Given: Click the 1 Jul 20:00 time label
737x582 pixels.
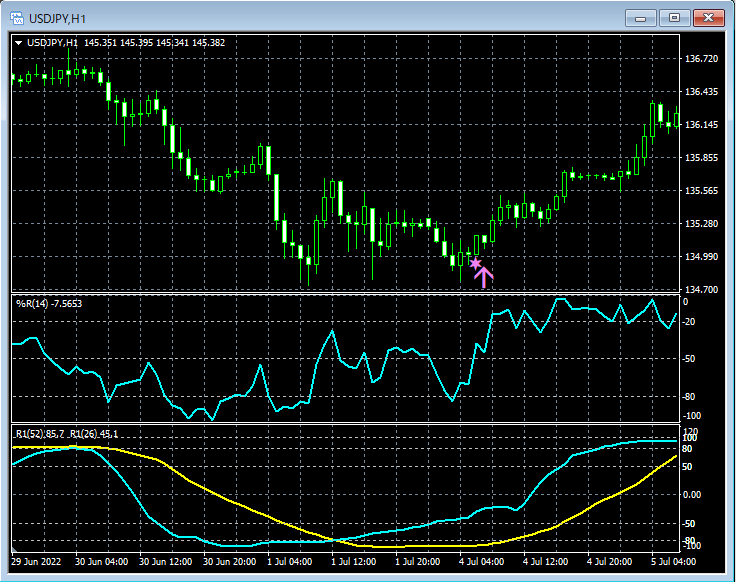Looking at the screenshot, I should pyautogui.click(x=417, y=562).
